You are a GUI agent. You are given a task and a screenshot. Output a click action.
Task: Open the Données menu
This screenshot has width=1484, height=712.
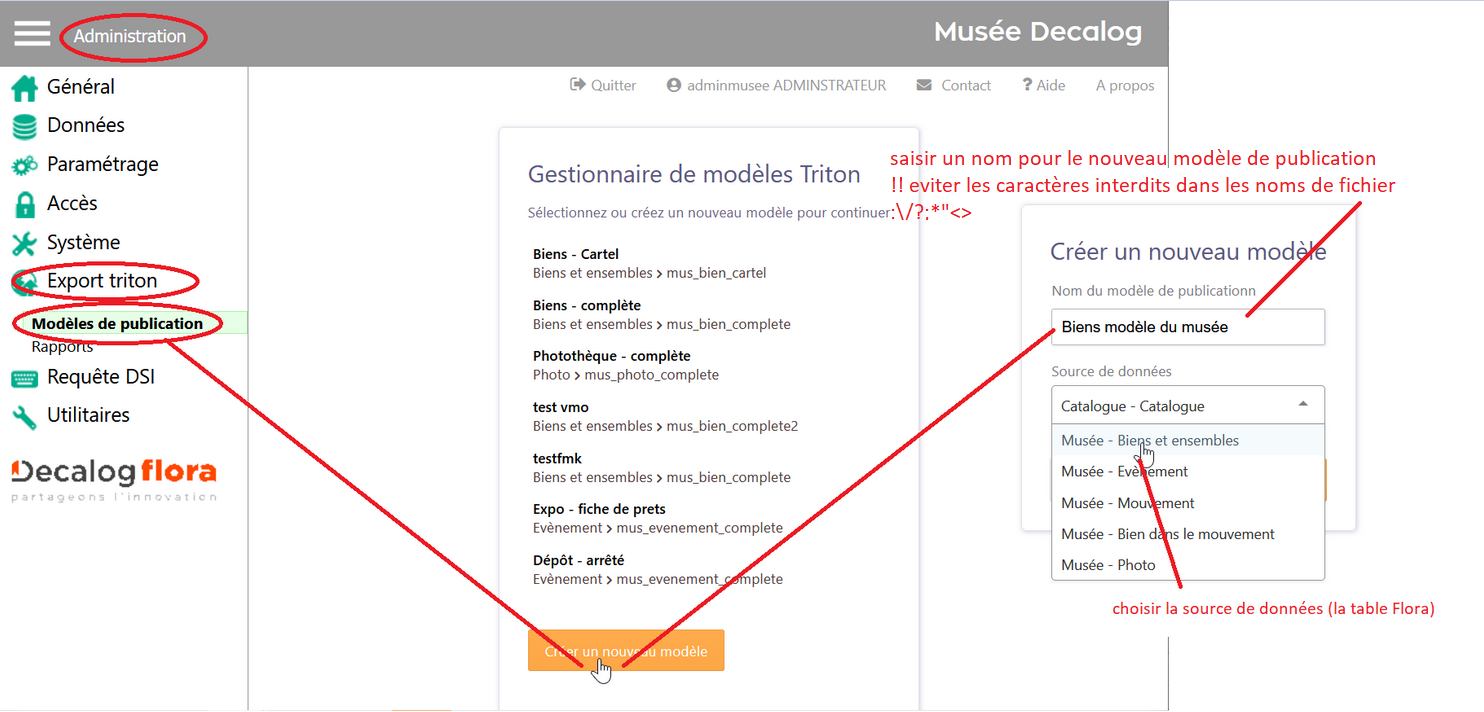point(86,125)
